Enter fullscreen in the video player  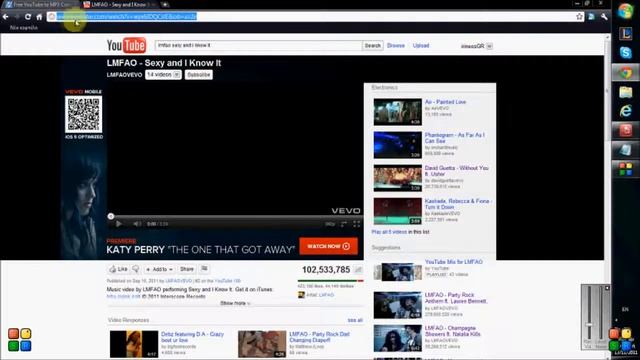point(356,224)
